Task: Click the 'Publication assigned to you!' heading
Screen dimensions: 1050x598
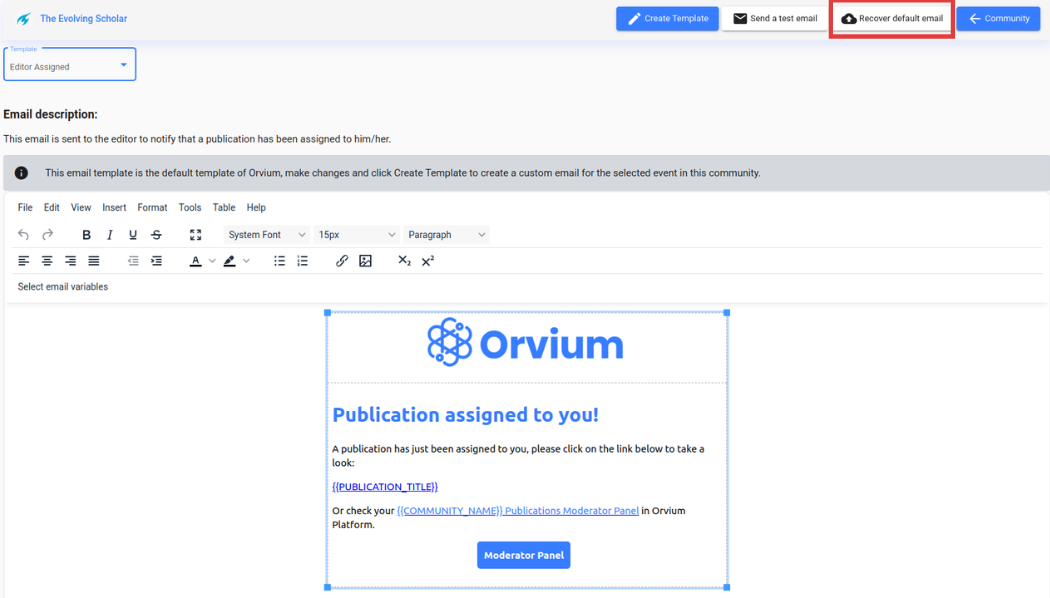Action: [x=465, y=415]
